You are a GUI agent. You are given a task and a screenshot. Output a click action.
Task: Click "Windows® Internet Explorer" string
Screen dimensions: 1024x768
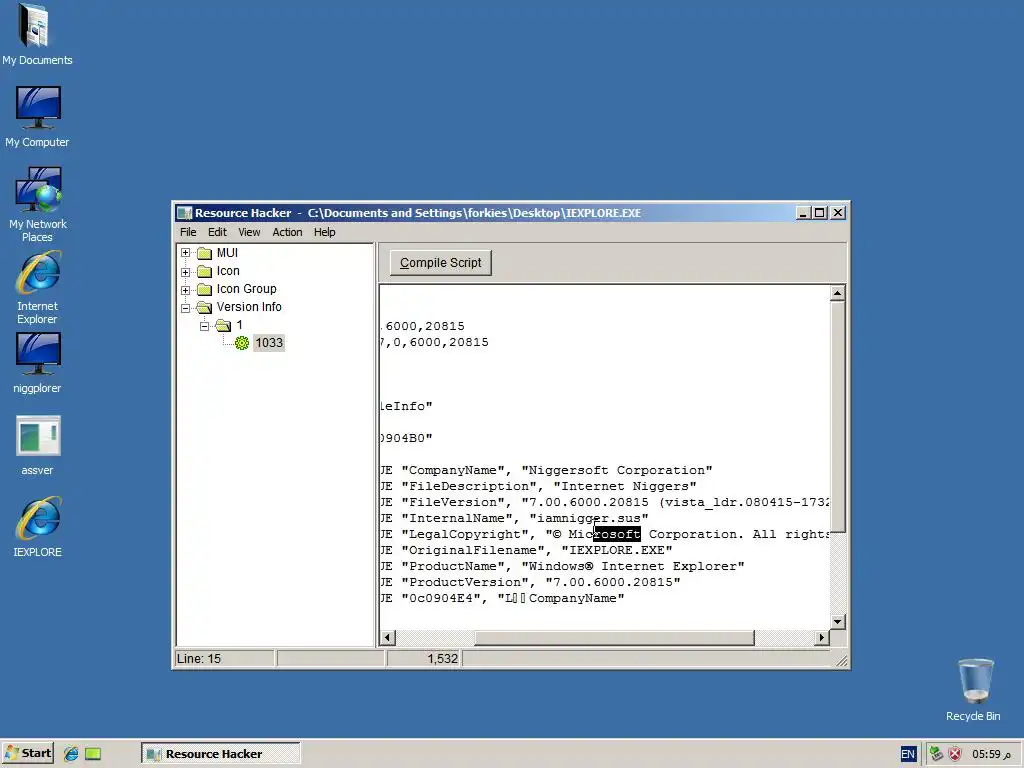(x=633, y=566)
